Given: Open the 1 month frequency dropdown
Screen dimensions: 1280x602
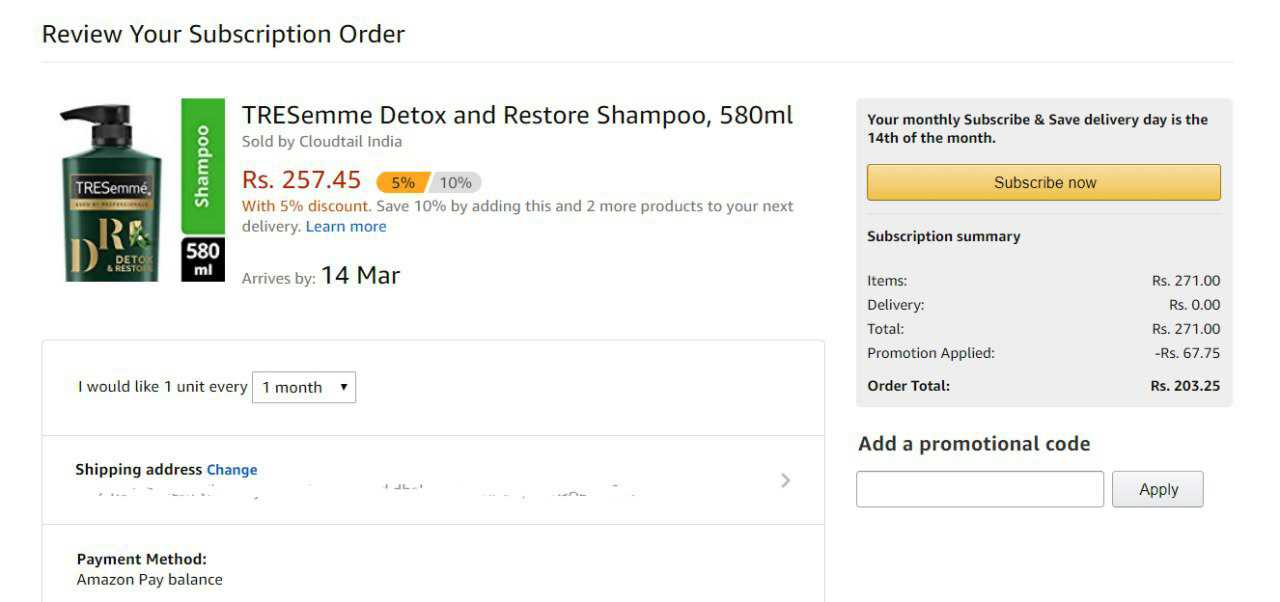Looking at the screenshot, I should (x=304, y=388).
